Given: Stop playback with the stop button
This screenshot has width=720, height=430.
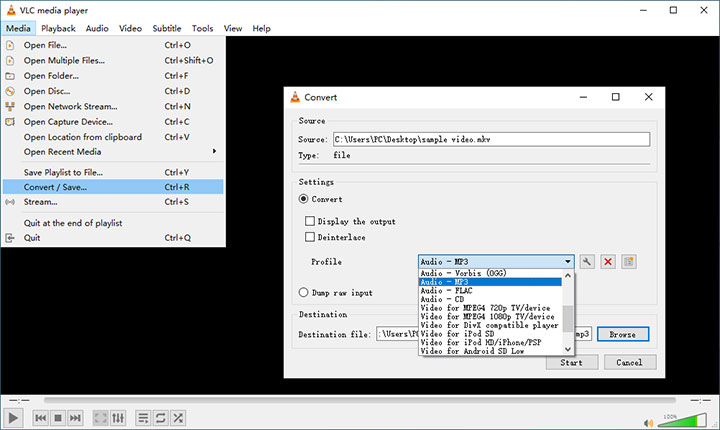Looking at the screenshot, I should point(58,418).
